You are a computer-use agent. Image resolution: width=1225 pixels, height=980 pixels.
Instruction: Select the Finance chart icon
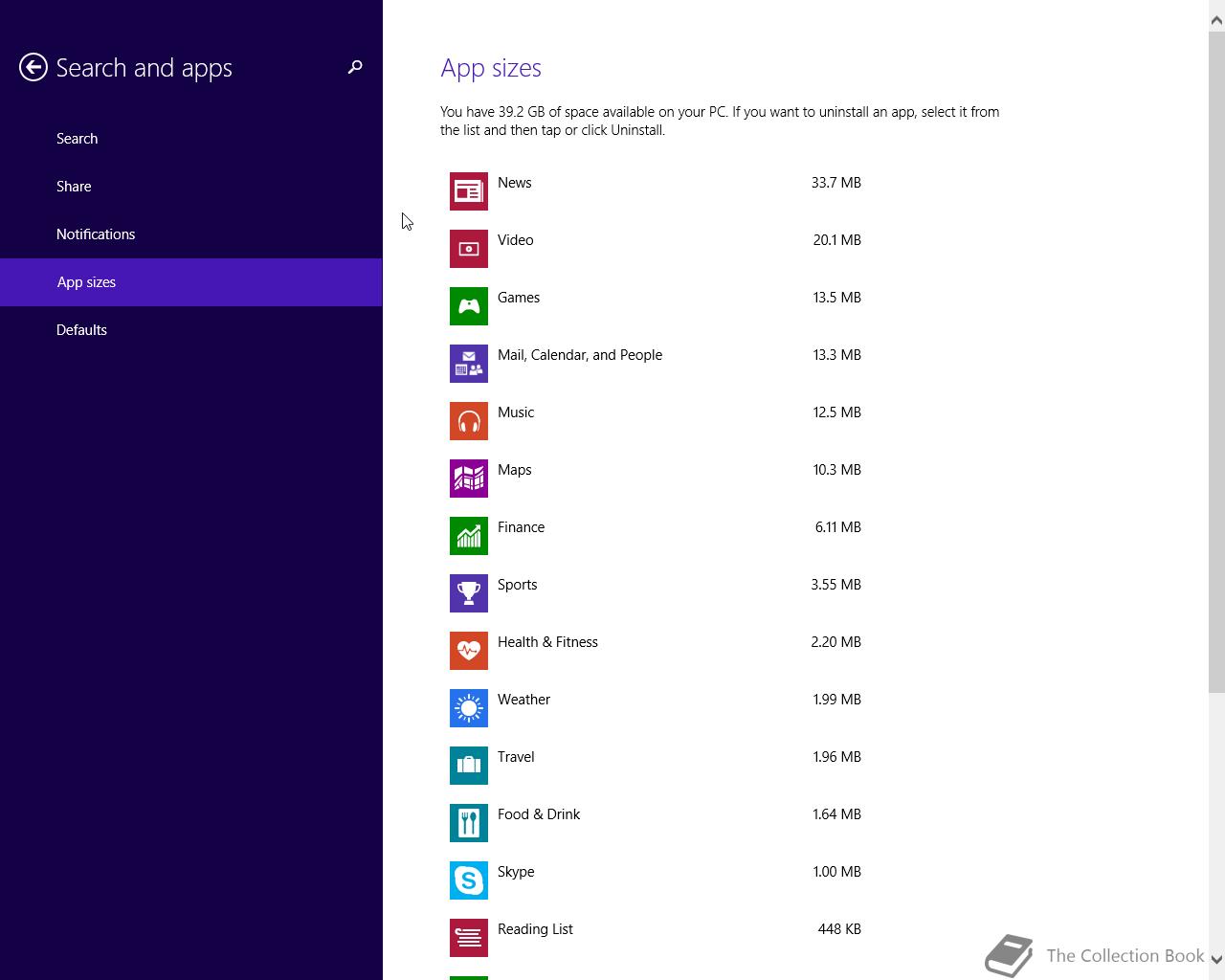[x=469, y=536]
